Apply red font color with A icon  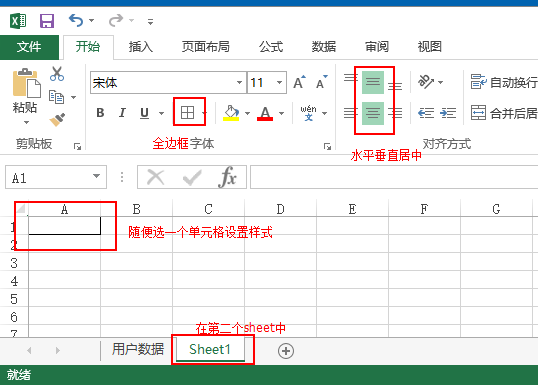(265, 113)
